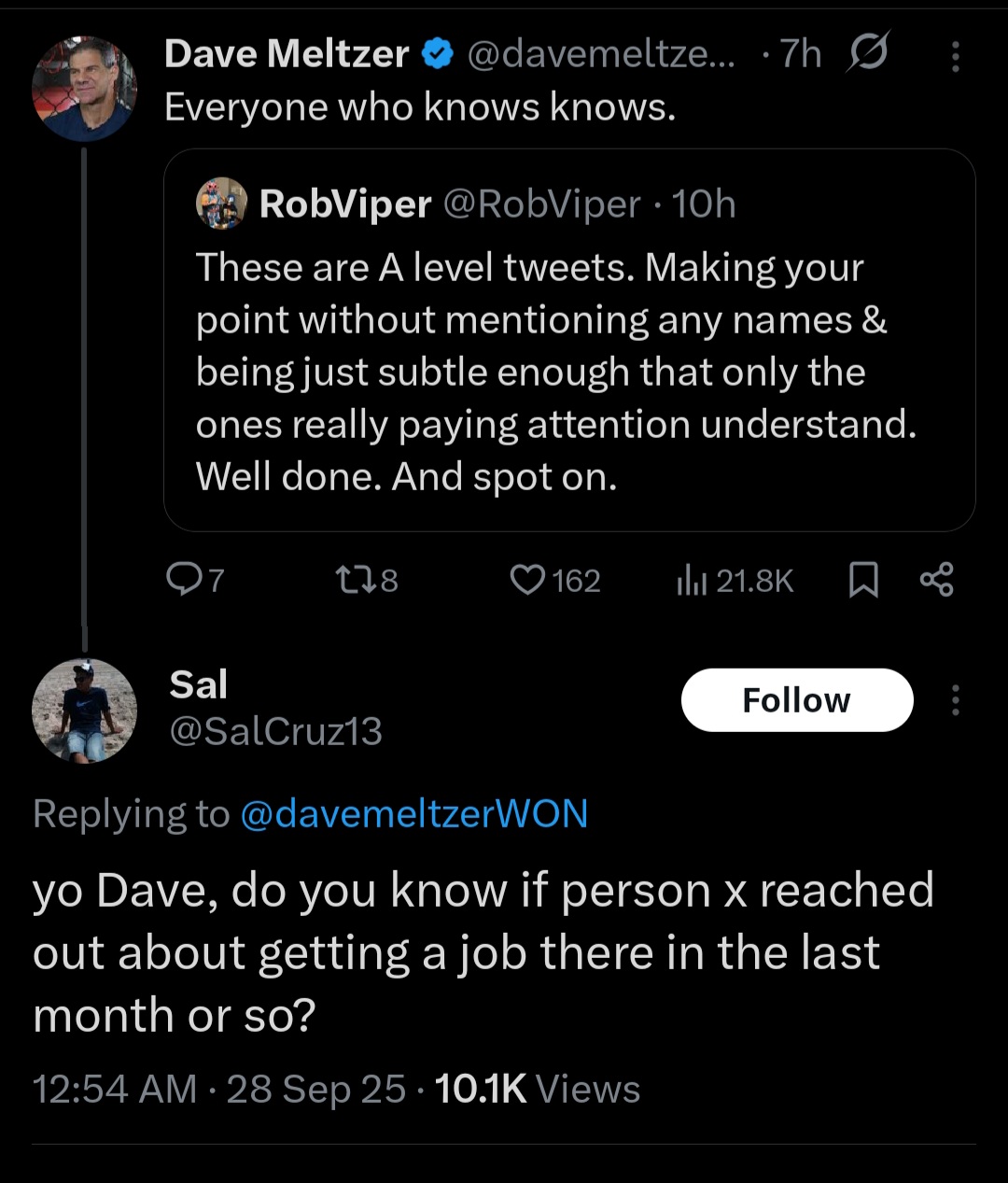Screen dimensions: 1008x1183
Task: Tap the @SalCruz13 handle
Action: coord(275,731)
